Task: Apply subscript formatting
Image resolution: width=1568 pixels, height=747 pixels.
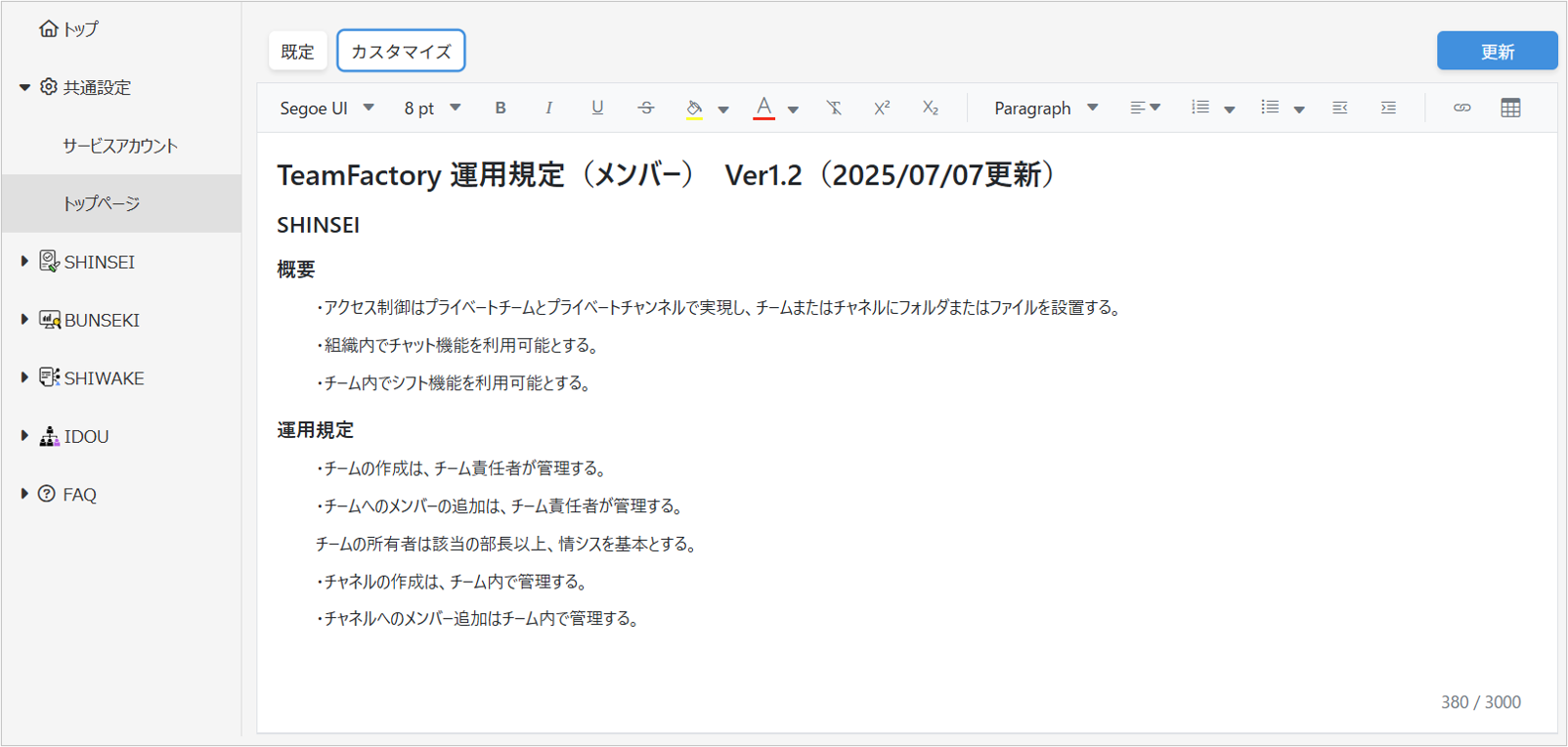Action: coord(930,108)
